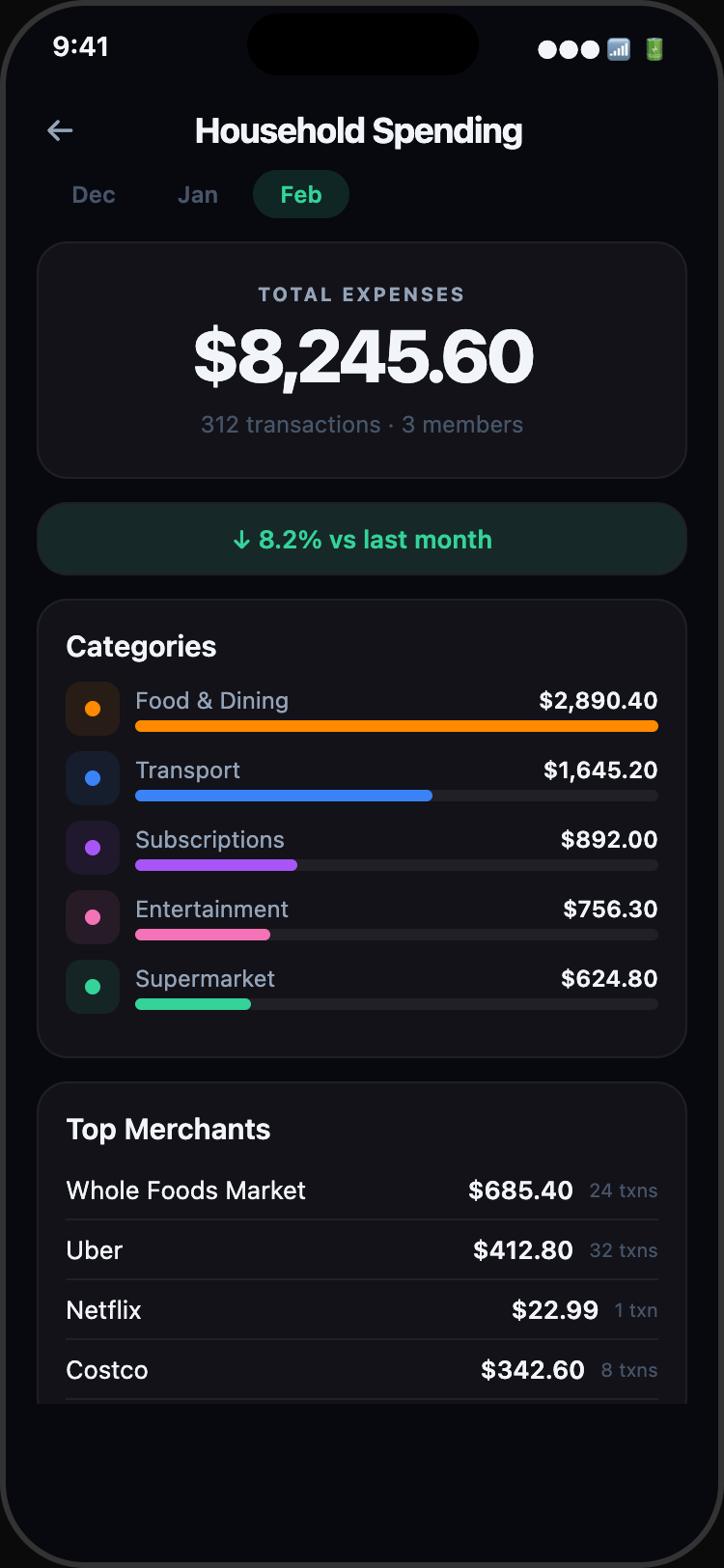Click the orange Food & Dining progress bar
The height and width of the screenshot is (1568, 724).
pyautogui.click(x=396, y=726)
